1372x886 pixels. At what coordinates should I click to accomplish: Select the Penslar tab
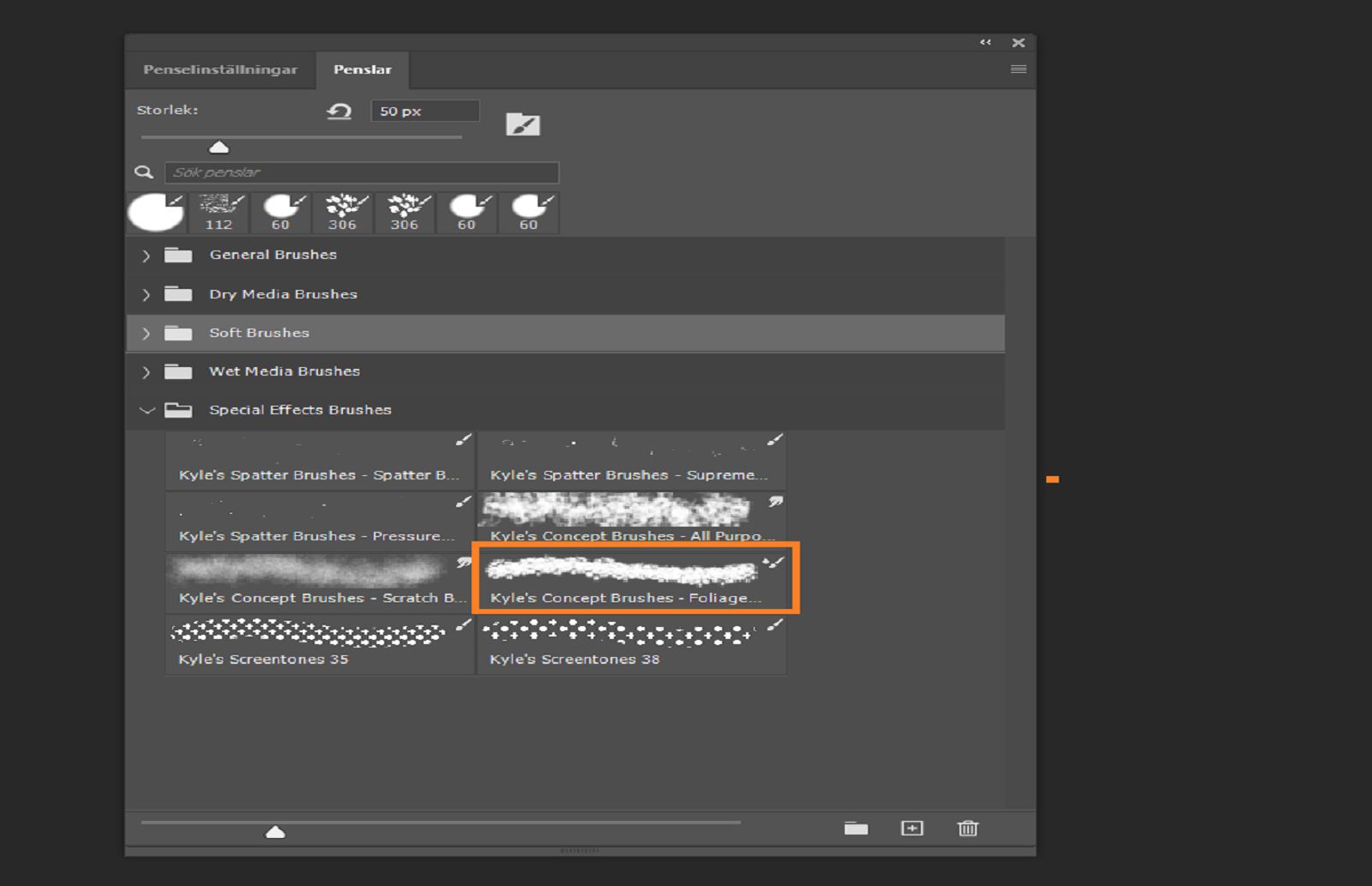coord(363,69)
